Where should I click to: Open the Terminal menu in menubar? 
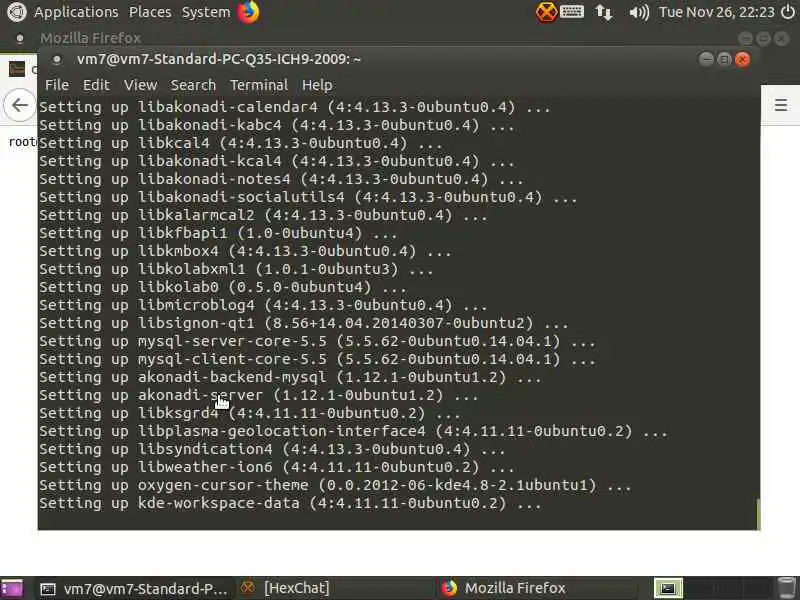(259, 85)
